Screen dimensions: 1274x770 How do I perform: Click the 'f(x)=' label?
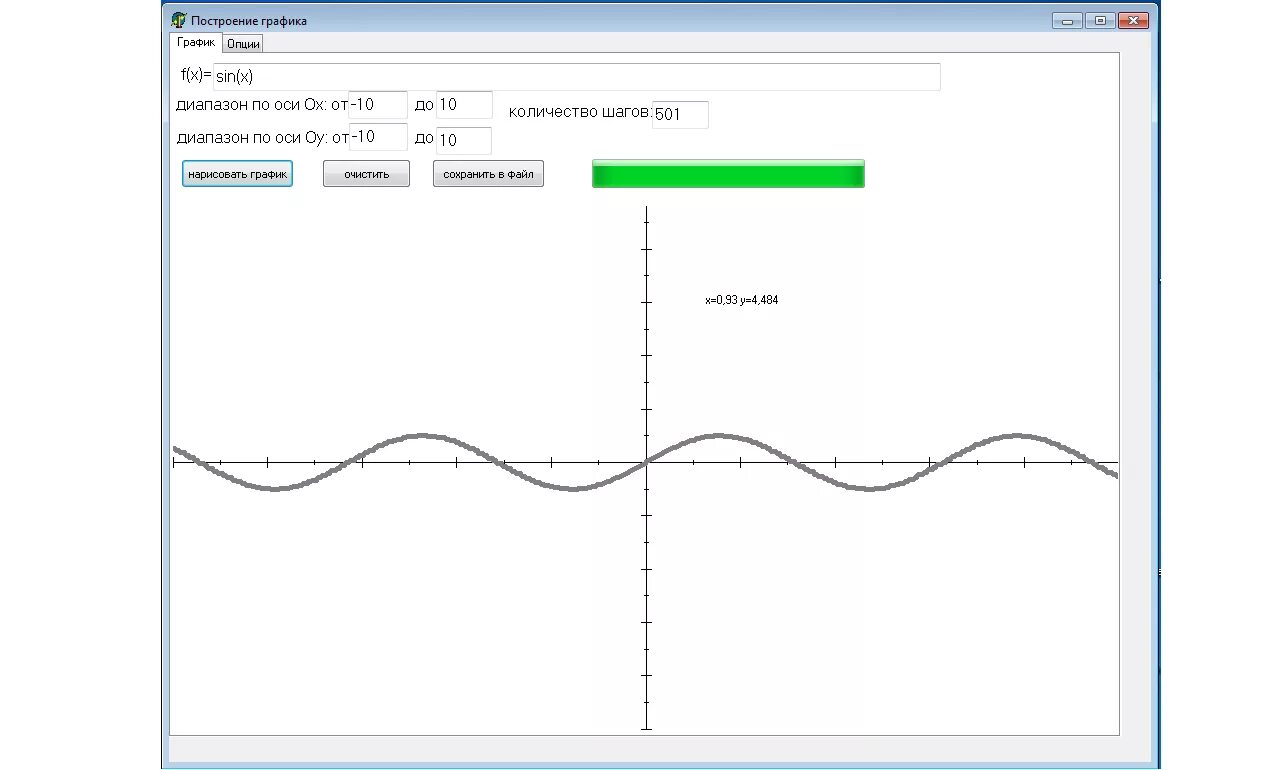[196, 75]
